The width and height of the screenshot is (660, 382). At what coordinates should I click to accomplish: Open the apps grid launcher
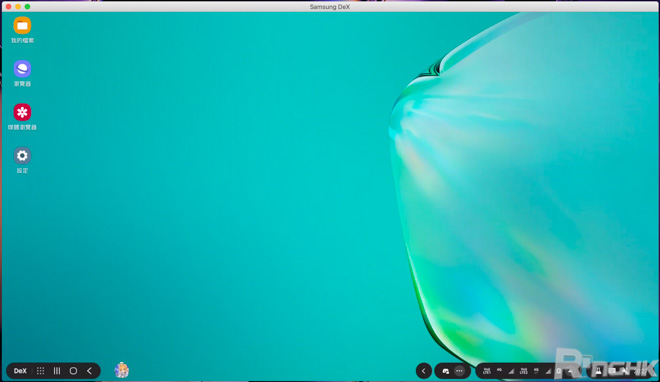[40, 371]
